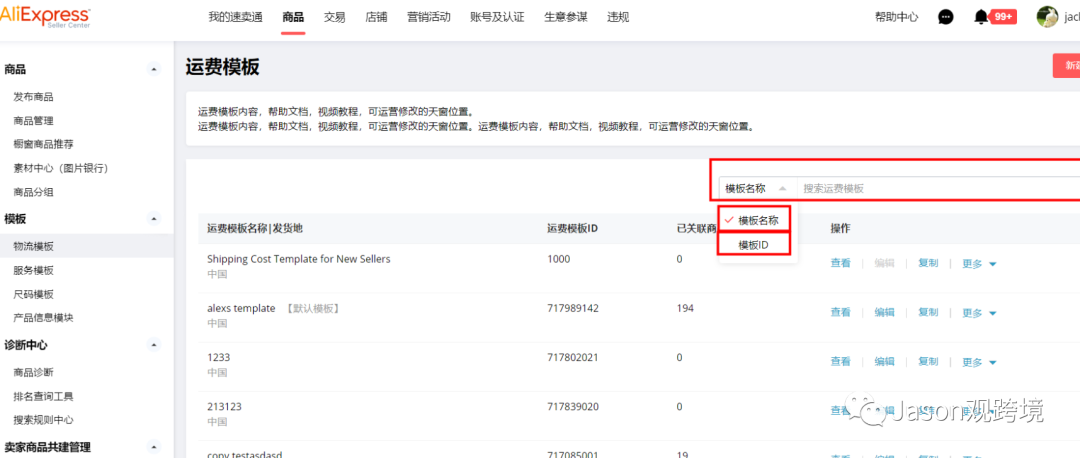The height and width of the screenshot is (458, 1080).
Task: Collapse the 商品 sidebar section
Action: 154,69
